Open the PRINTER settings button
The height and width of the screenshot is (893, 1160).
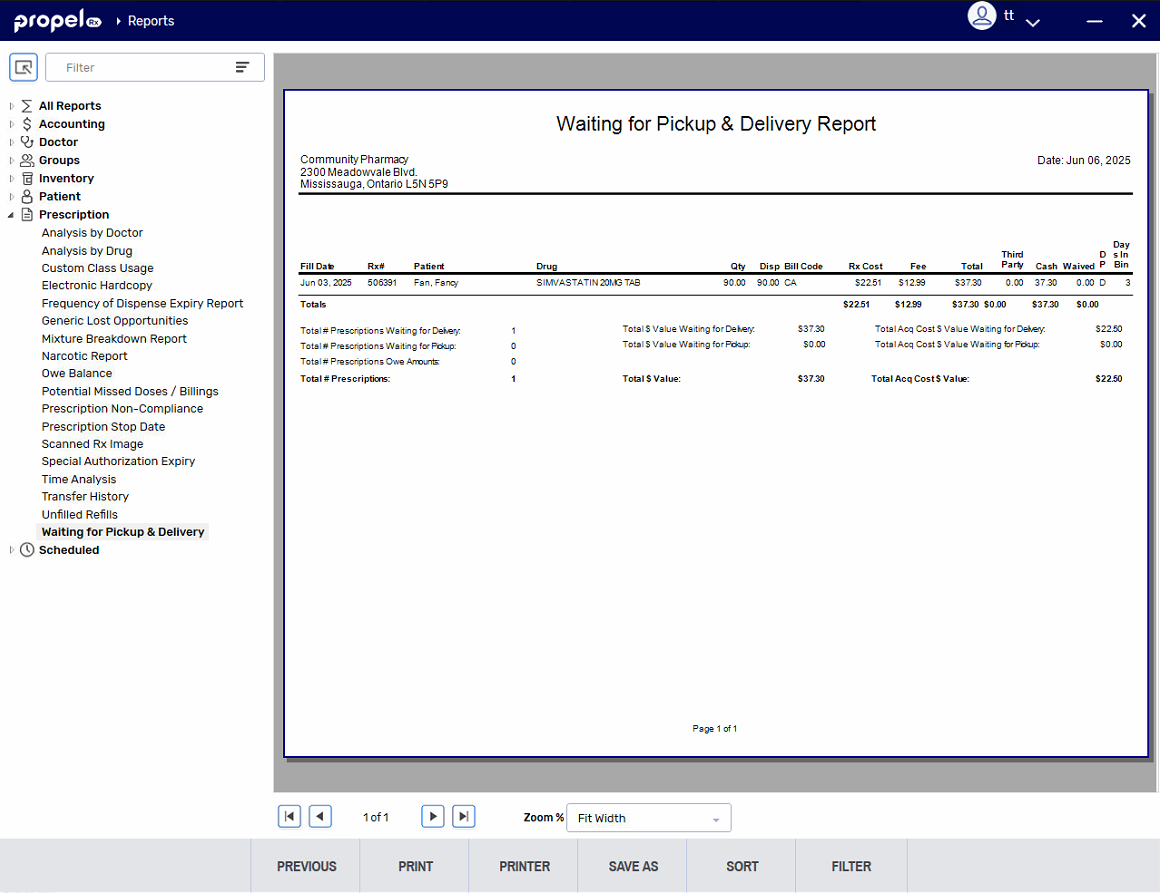coord(525,866)
